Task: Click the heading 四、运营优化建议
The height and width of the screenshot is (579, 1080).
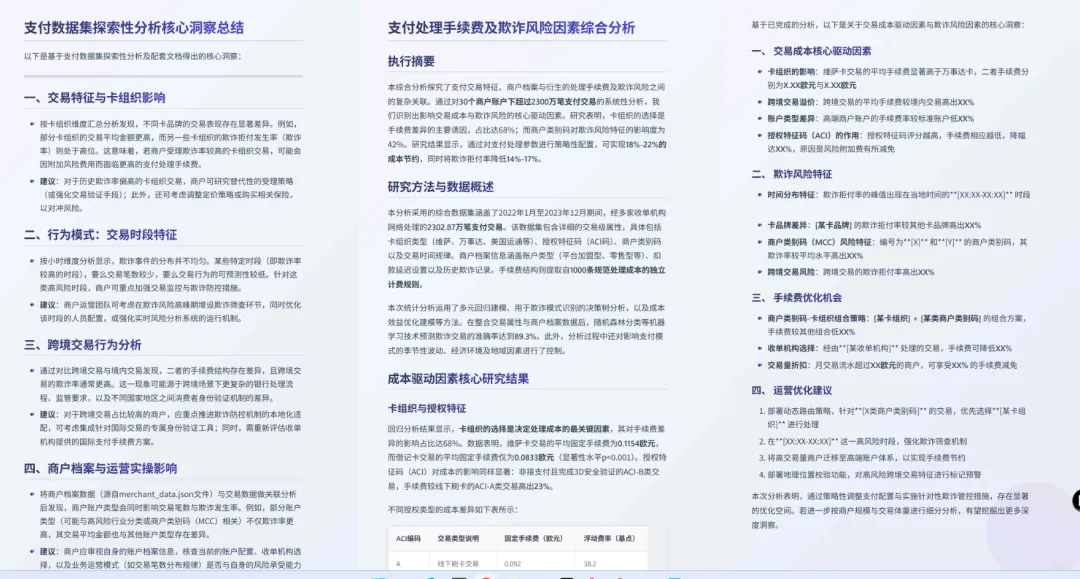Action: pos(792,390)
